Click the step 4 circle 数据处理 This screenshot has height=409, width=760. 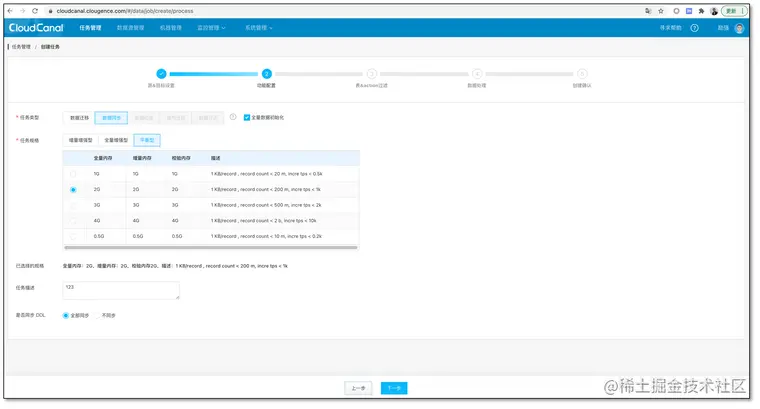coord(477,74)
